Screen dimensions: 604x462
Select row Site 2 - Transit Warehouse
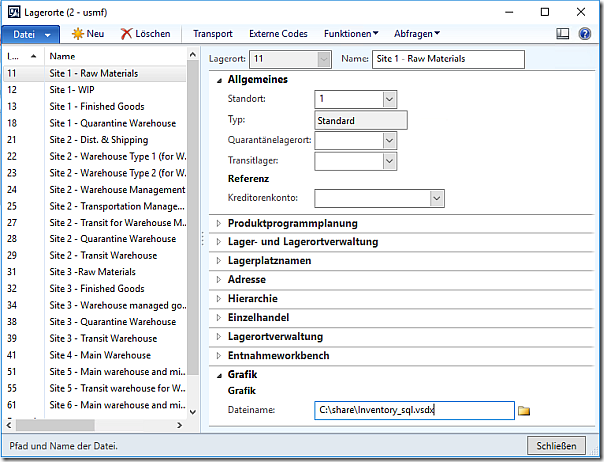coord(95,255)
